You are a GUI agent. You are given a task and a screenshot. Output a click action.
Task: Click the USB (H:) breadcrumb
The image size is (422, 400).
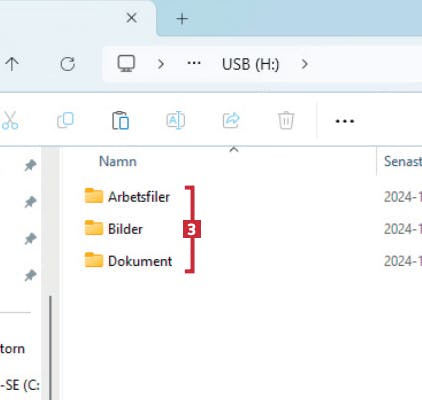(x=250, y=64)
